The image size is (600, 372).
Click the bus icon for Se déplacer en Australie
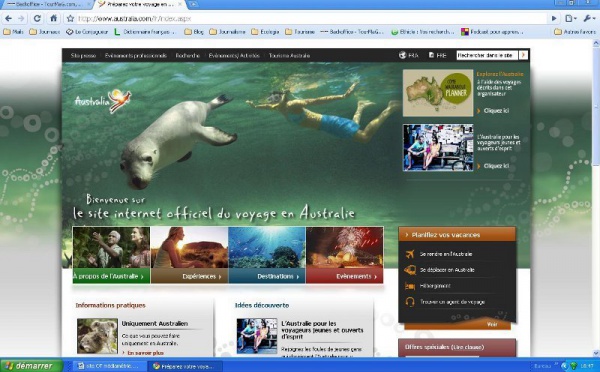tap(409, 270)
